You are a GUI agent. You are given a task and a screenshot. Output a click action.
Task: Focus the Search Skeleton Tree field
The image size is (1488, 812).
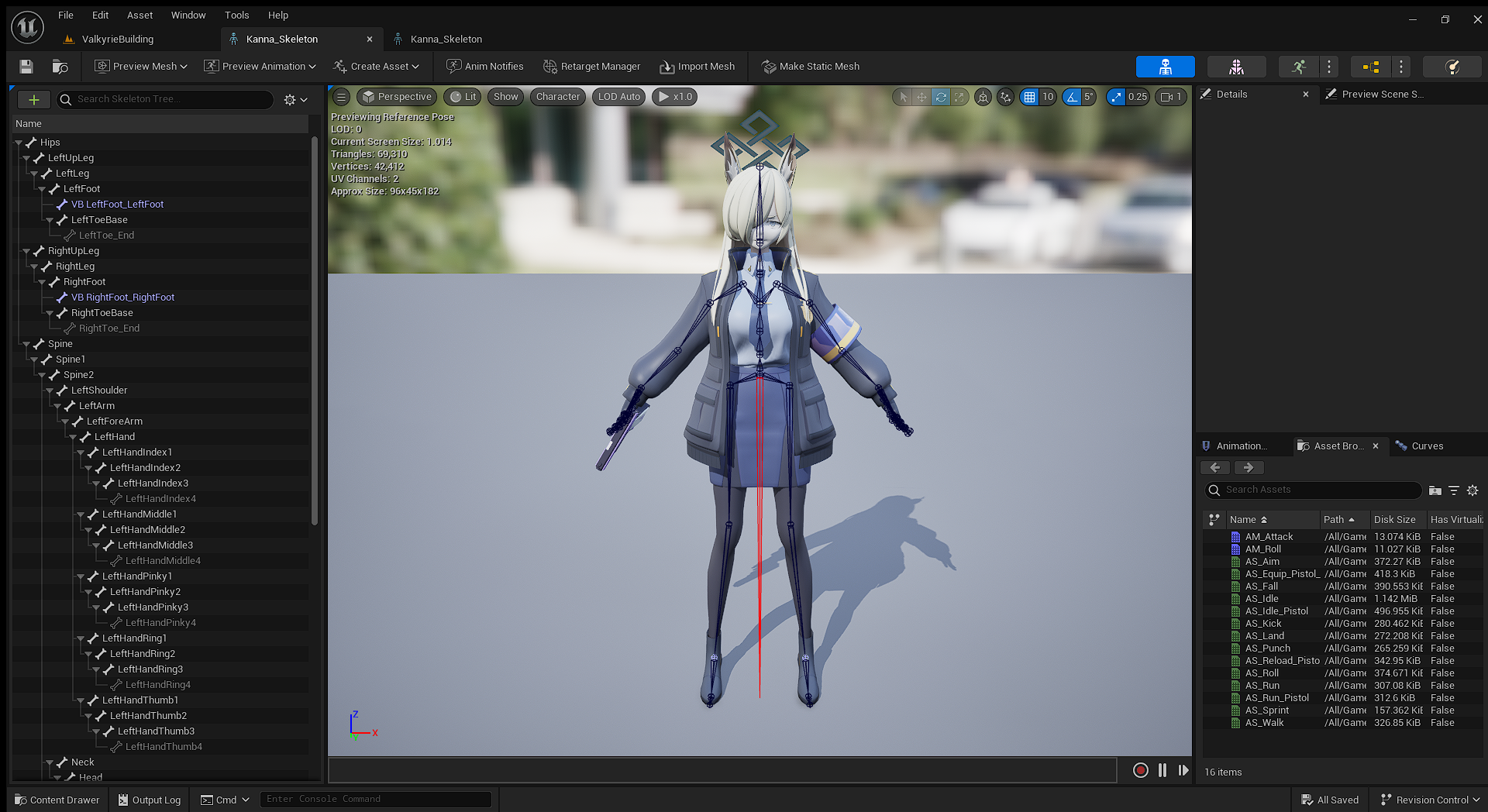(x=165, y=99)
